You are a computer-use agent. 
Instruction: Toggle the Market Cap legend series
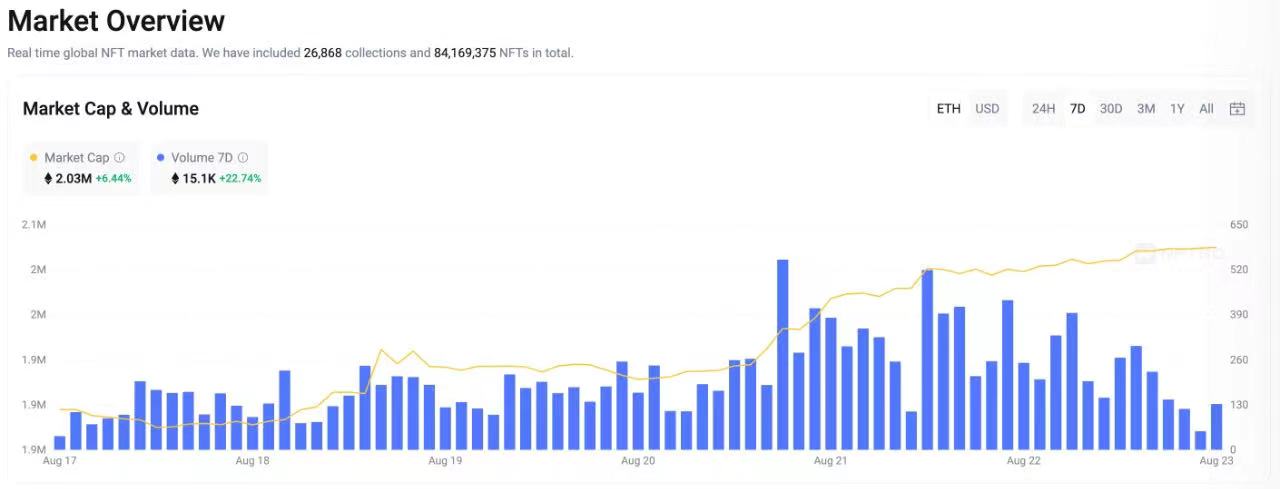[83, 168]
